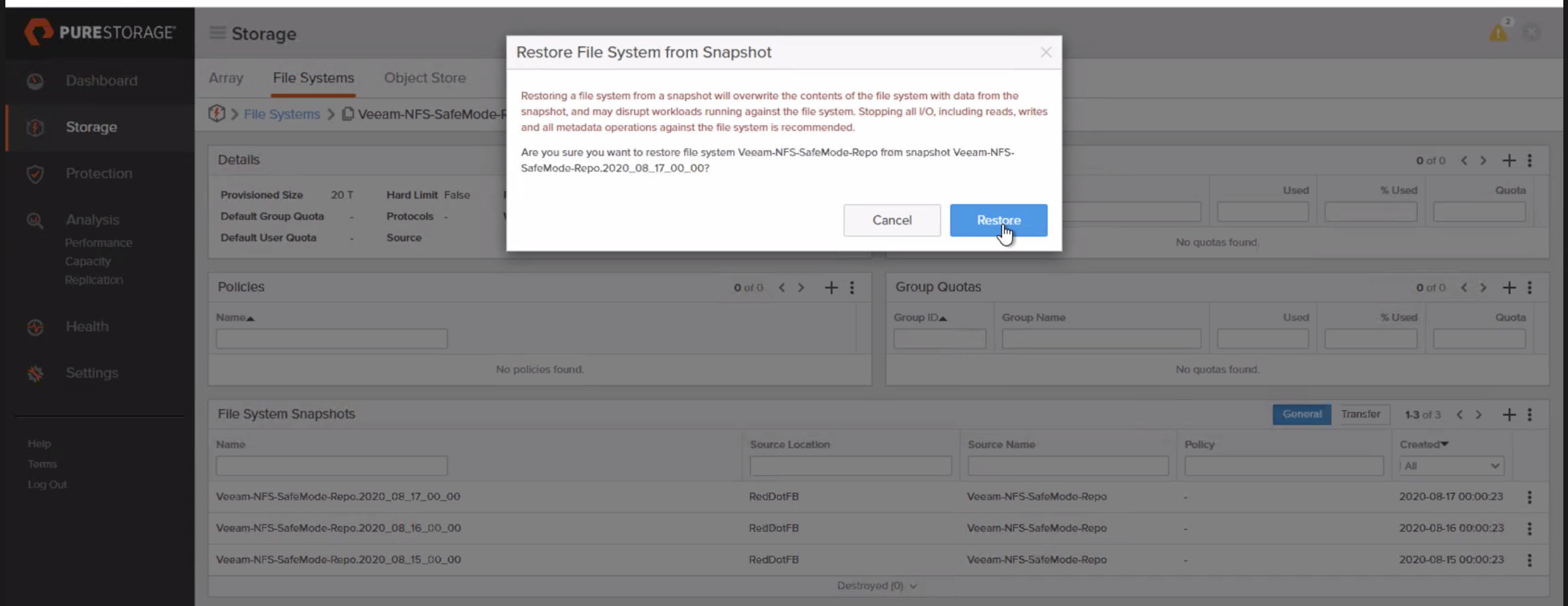Click the array breadcrumb home icon

[217, 114]
